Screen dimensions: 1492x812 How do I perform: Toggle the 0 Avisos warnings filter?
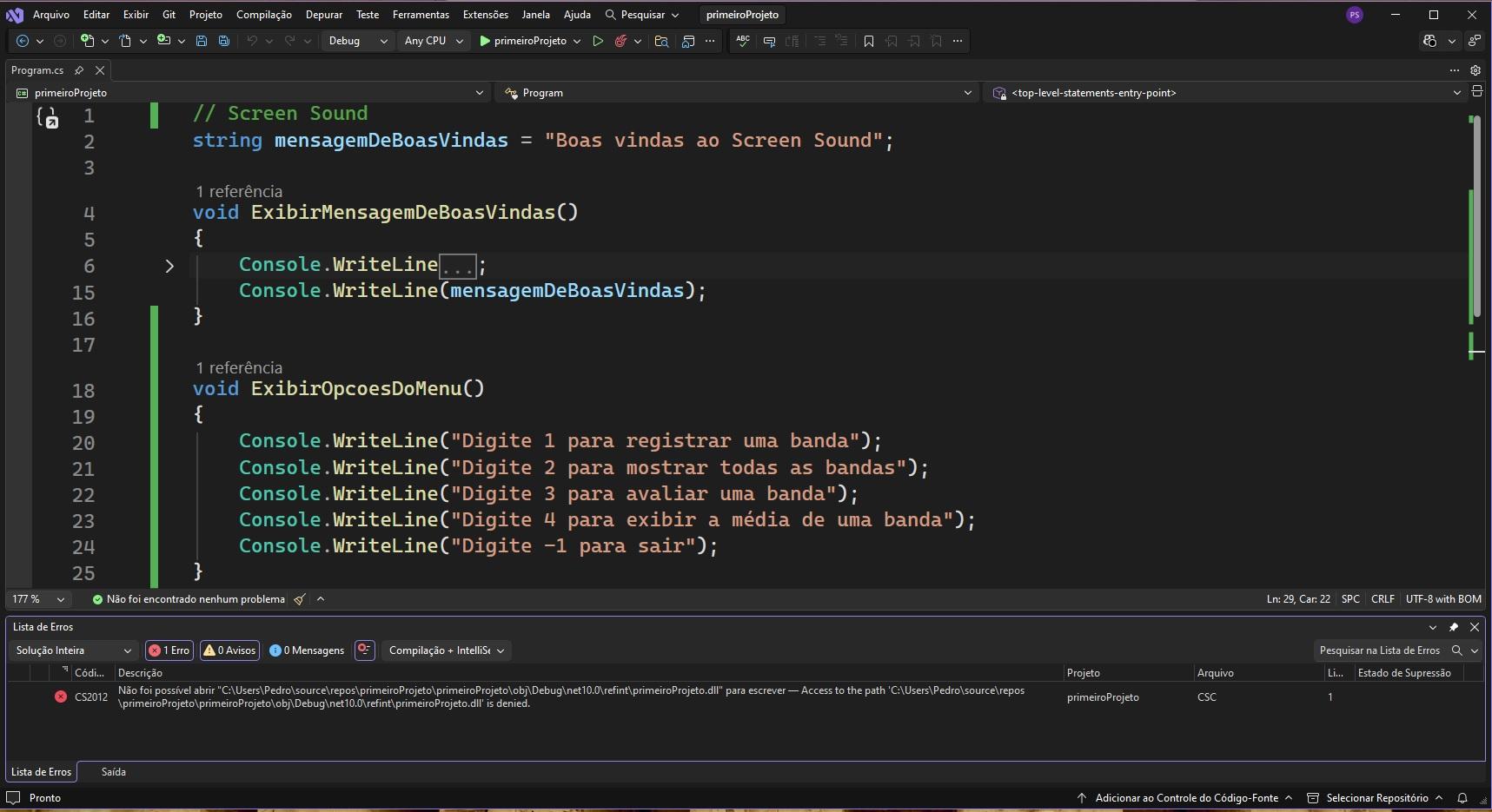[x=229, y=650]
